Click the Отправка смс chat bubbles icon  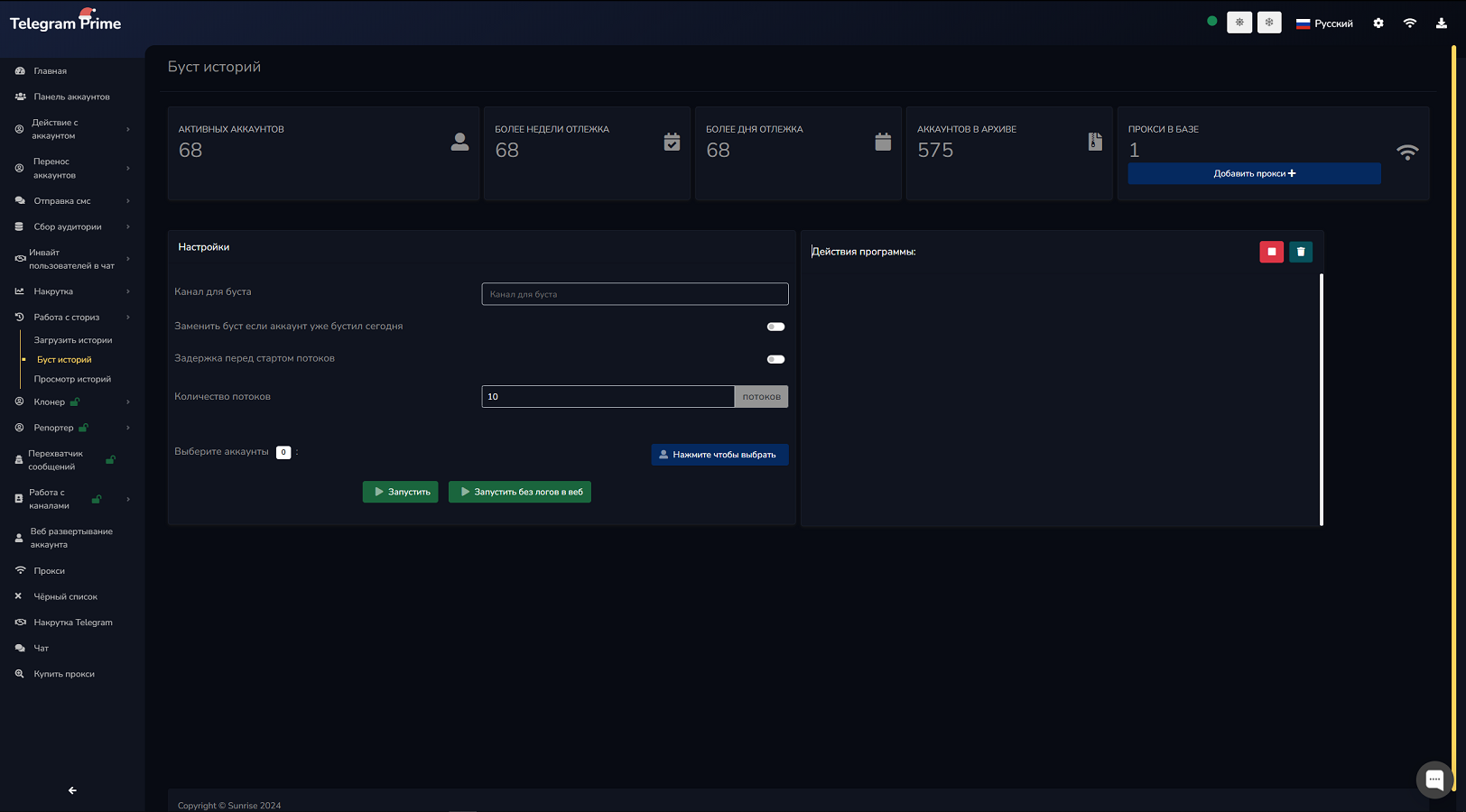coord(20,200)
